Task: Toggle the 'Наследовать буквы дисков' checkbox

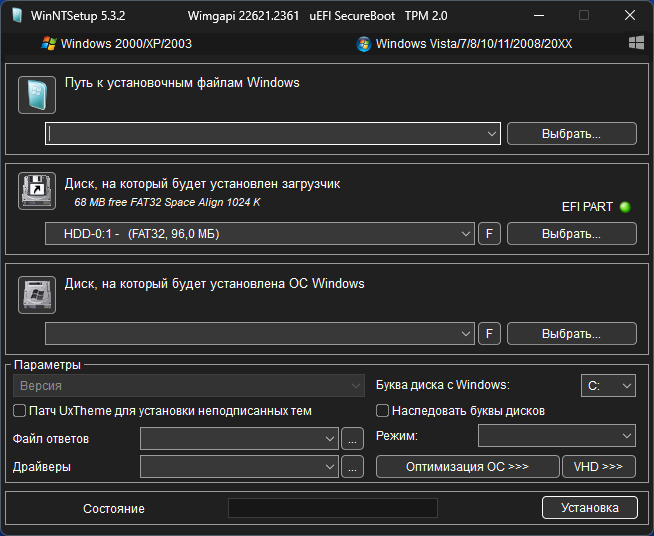Action: [382, 411]
